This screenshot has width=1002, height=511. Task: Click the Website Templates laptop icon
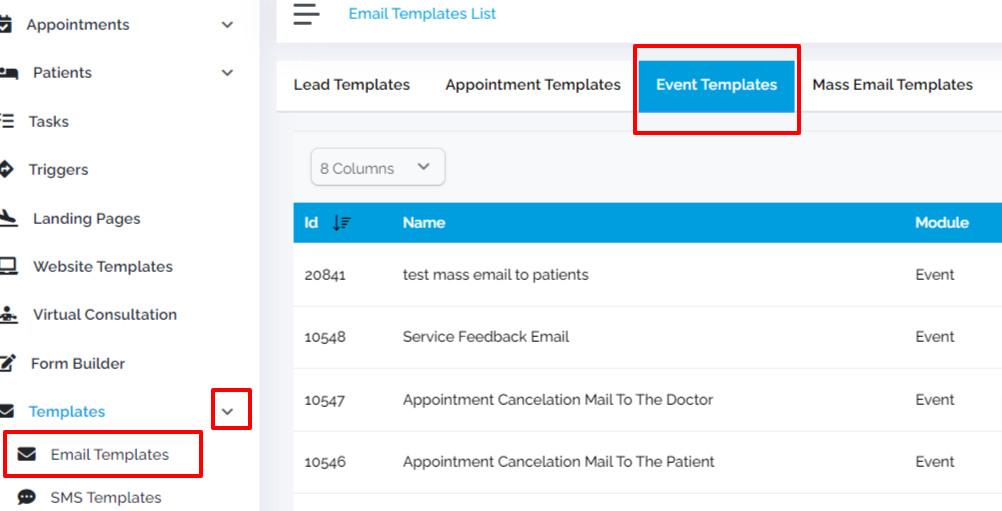pyautogui.click(x=8, y=266)
